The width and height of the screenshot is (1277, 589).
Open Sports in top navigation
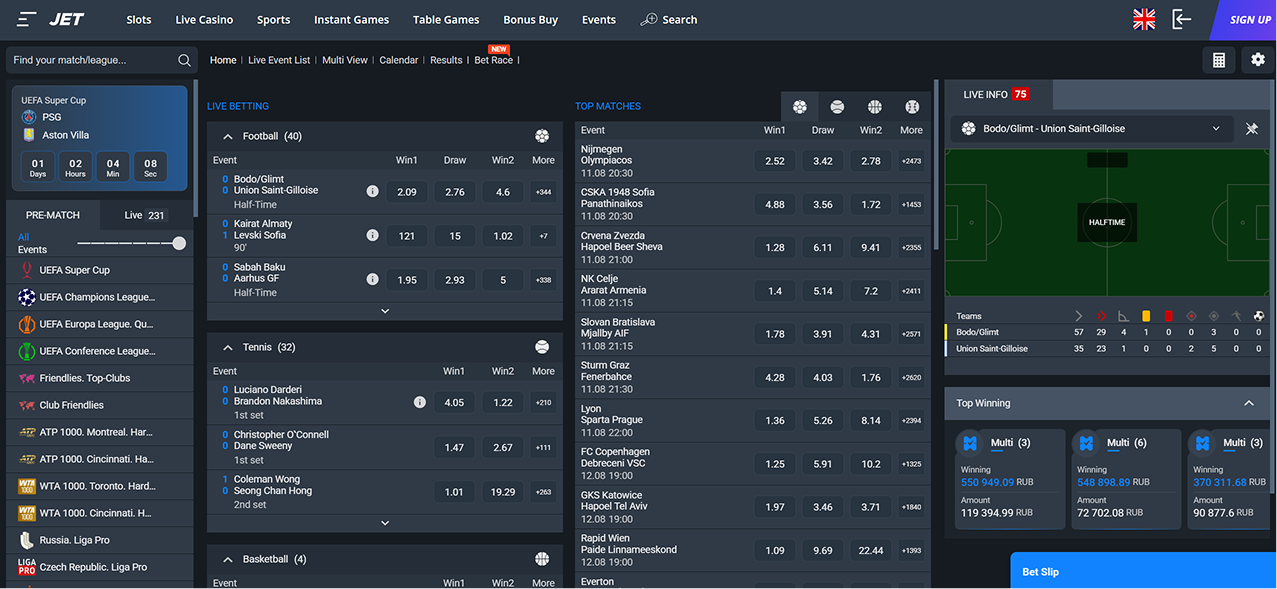pos(273,20)
